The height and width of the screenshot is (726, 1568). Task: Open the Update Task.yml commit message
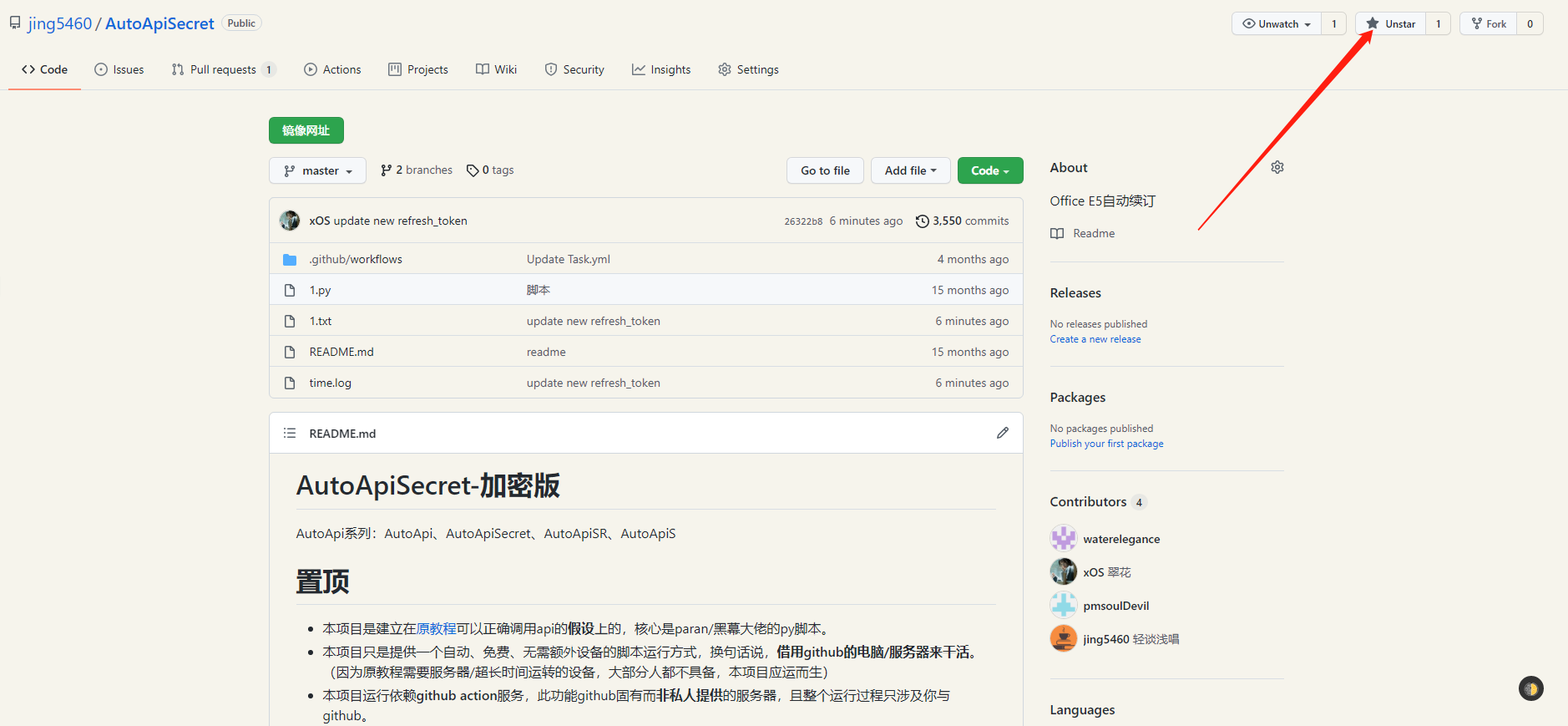pyautogui.click(x=569, y=259)
